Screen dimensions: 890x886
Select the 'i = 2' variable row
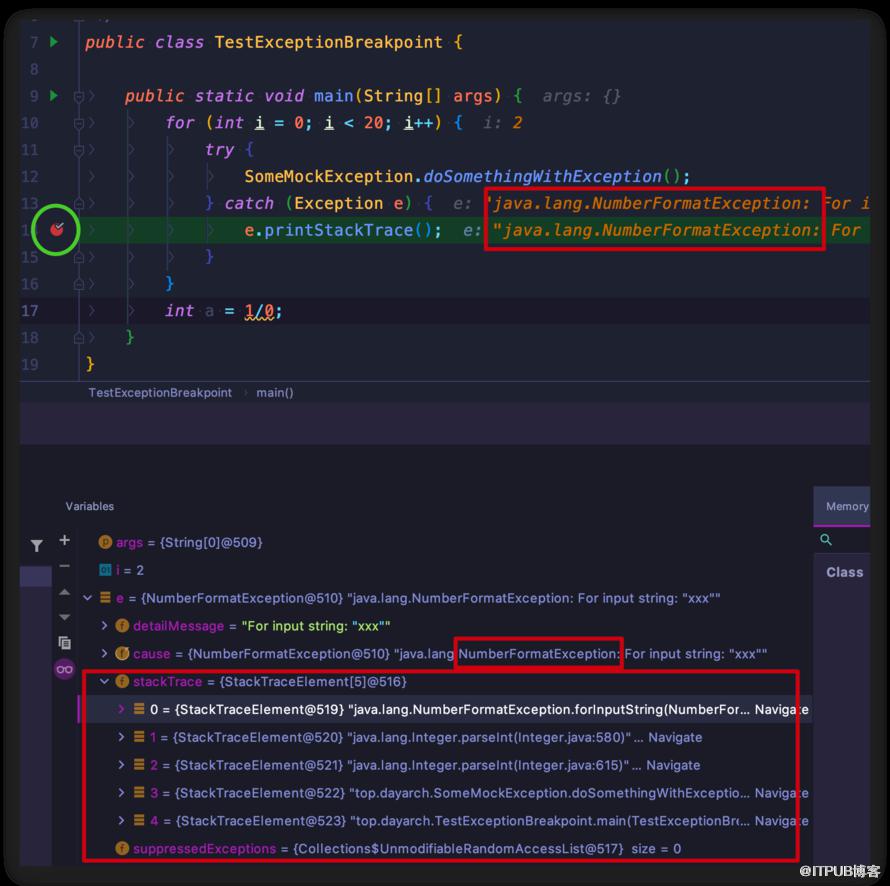click(447, 570)
